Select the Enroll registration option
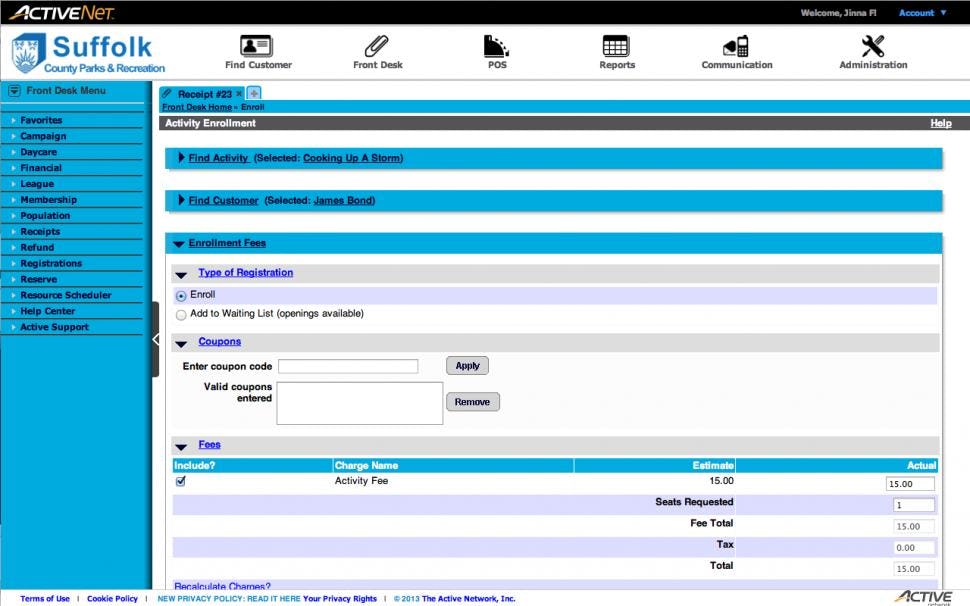The height and width of the screenshot is (606, 970). [181, 294]
